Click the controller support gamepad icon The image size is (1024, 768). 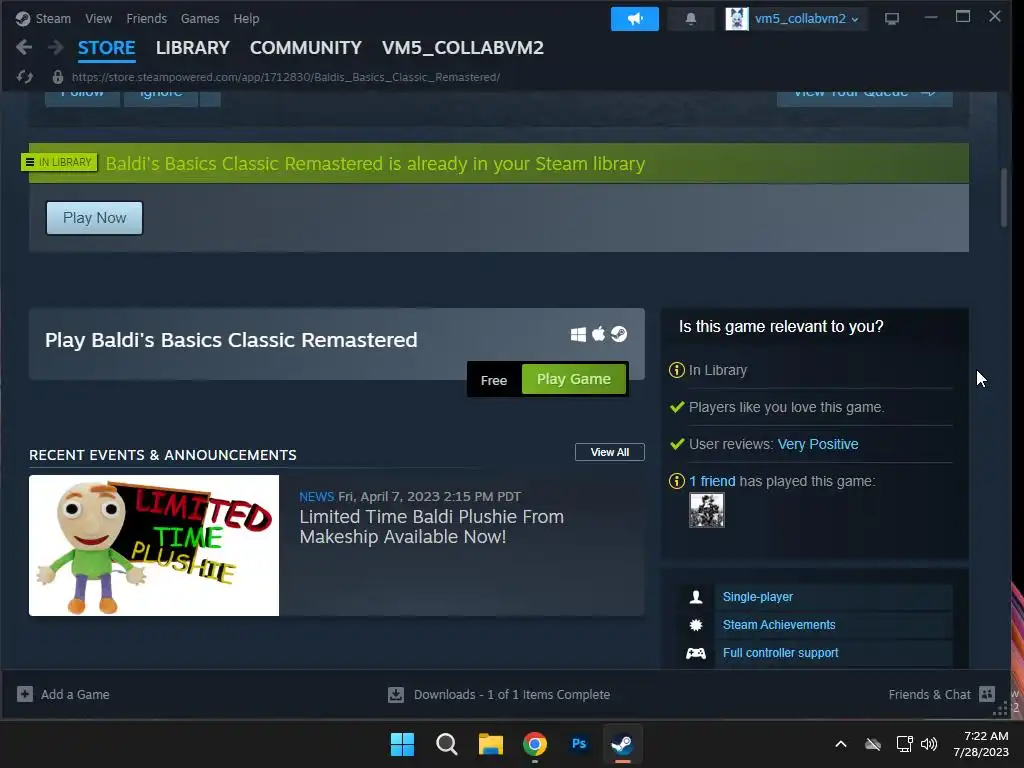point(696,653)
